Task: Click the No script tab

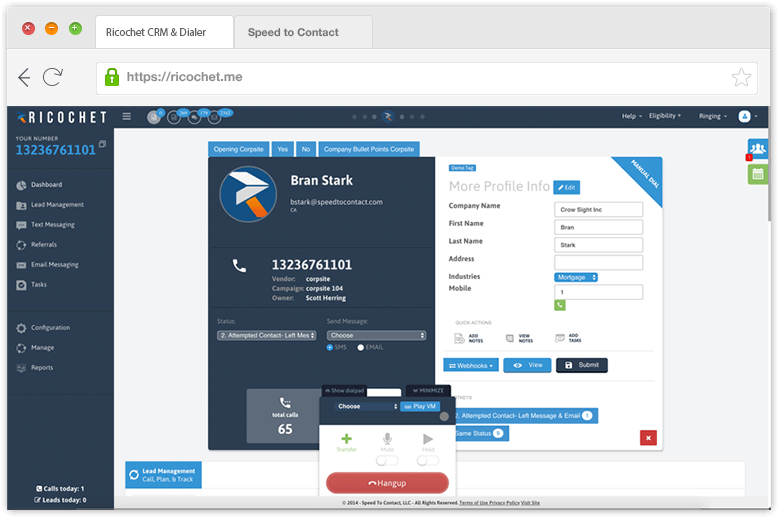Action: click(x=306, y=149)
